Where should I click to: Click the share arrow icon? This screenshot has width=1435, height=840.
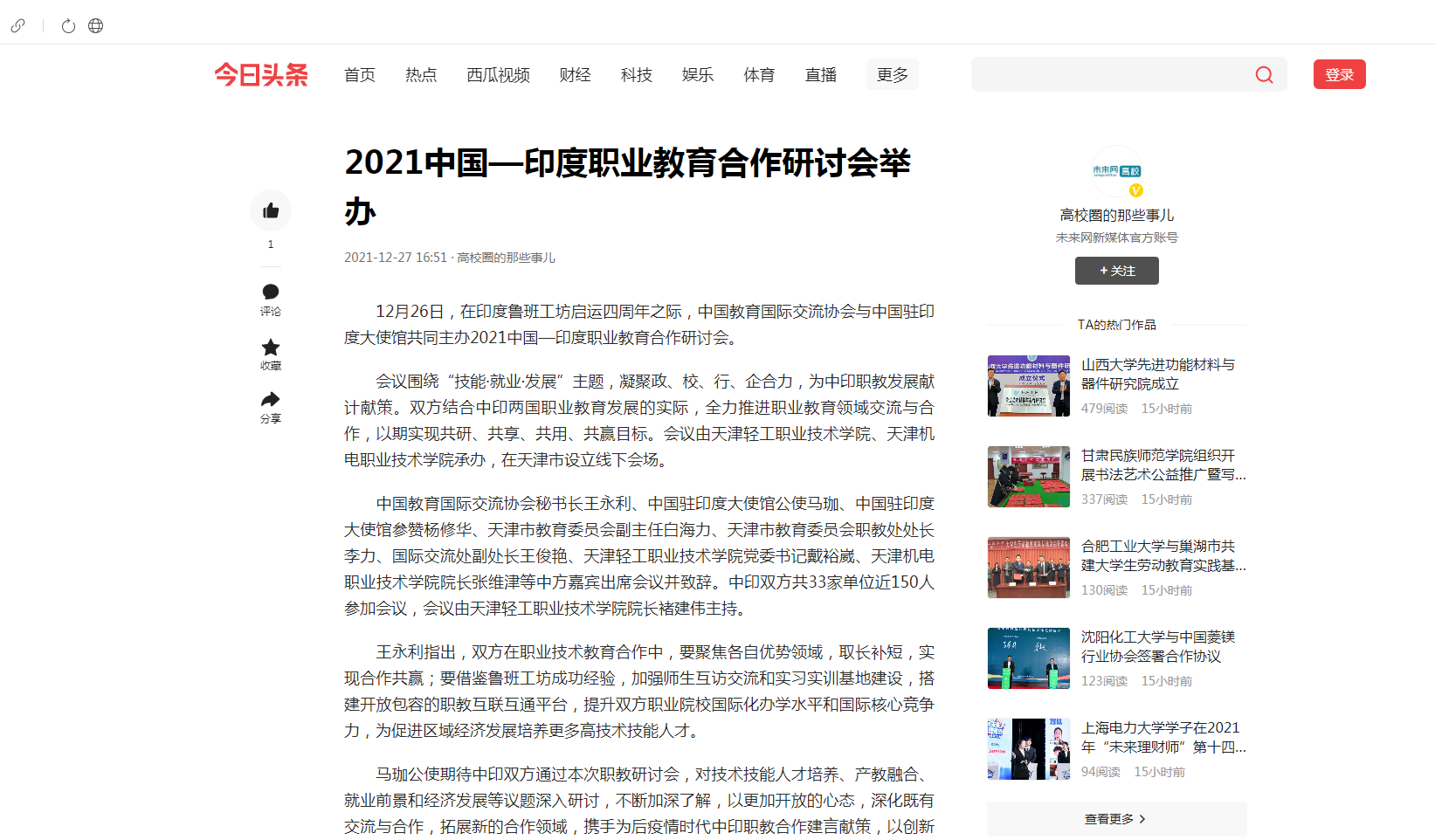coord(271,400)
